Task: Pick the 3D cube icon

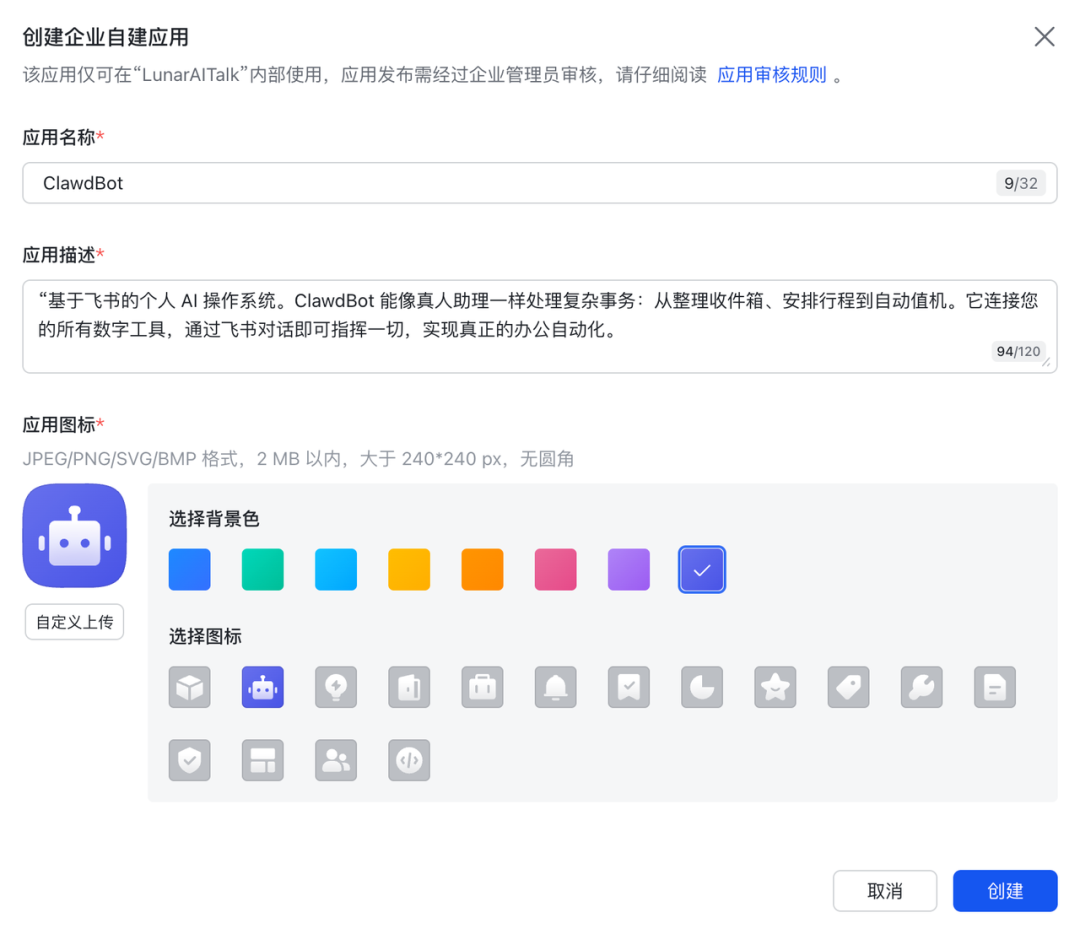Action: point(189,687)
